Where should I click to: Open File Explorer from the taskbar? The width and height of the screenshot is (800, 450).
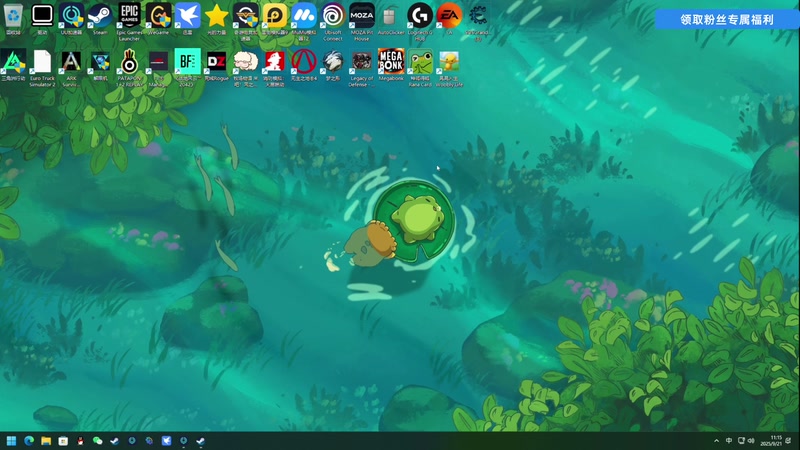[46, 441]
